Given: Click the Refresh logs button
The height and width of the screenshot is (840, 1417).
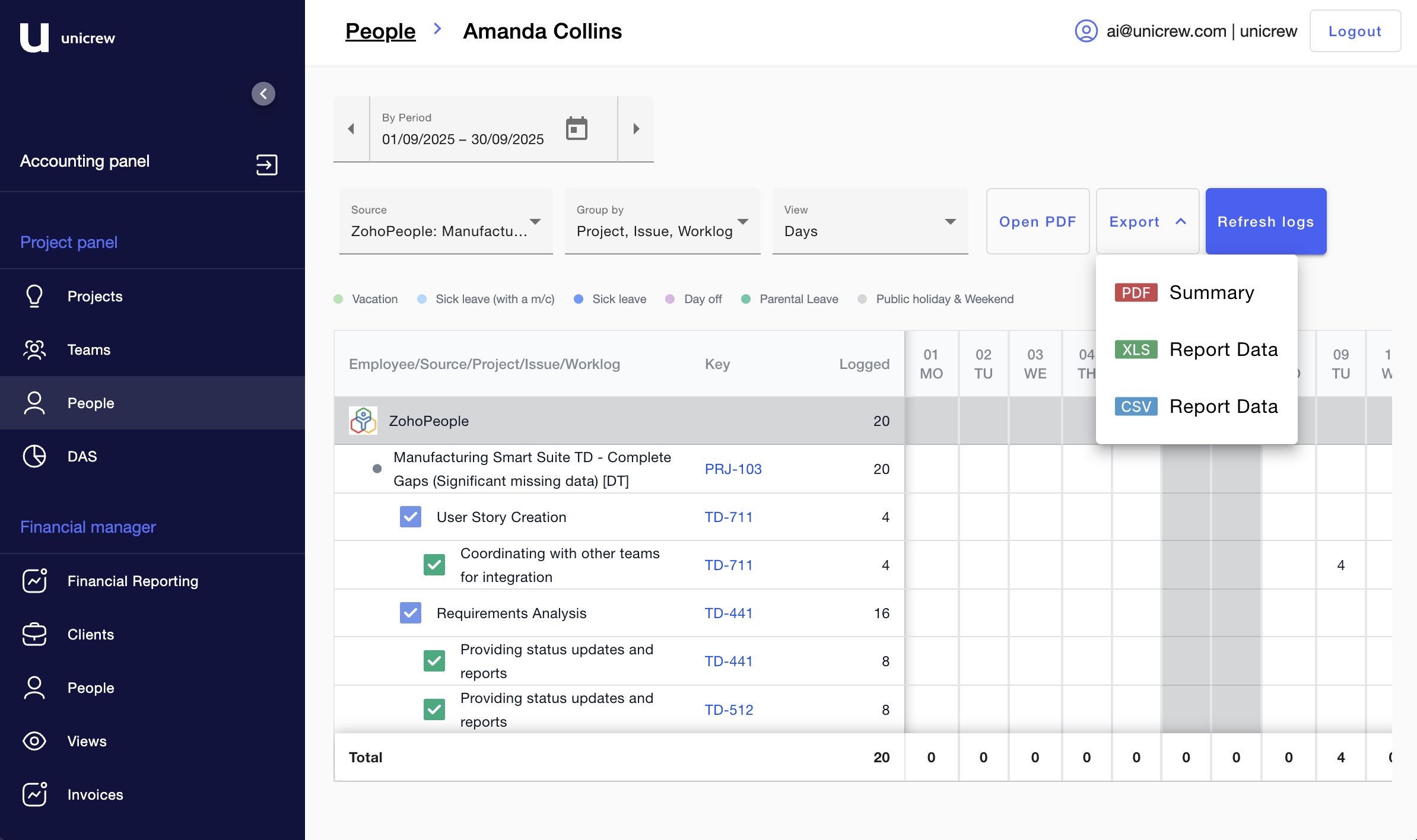Looking at the screenshot, I should pos(1265,221).
